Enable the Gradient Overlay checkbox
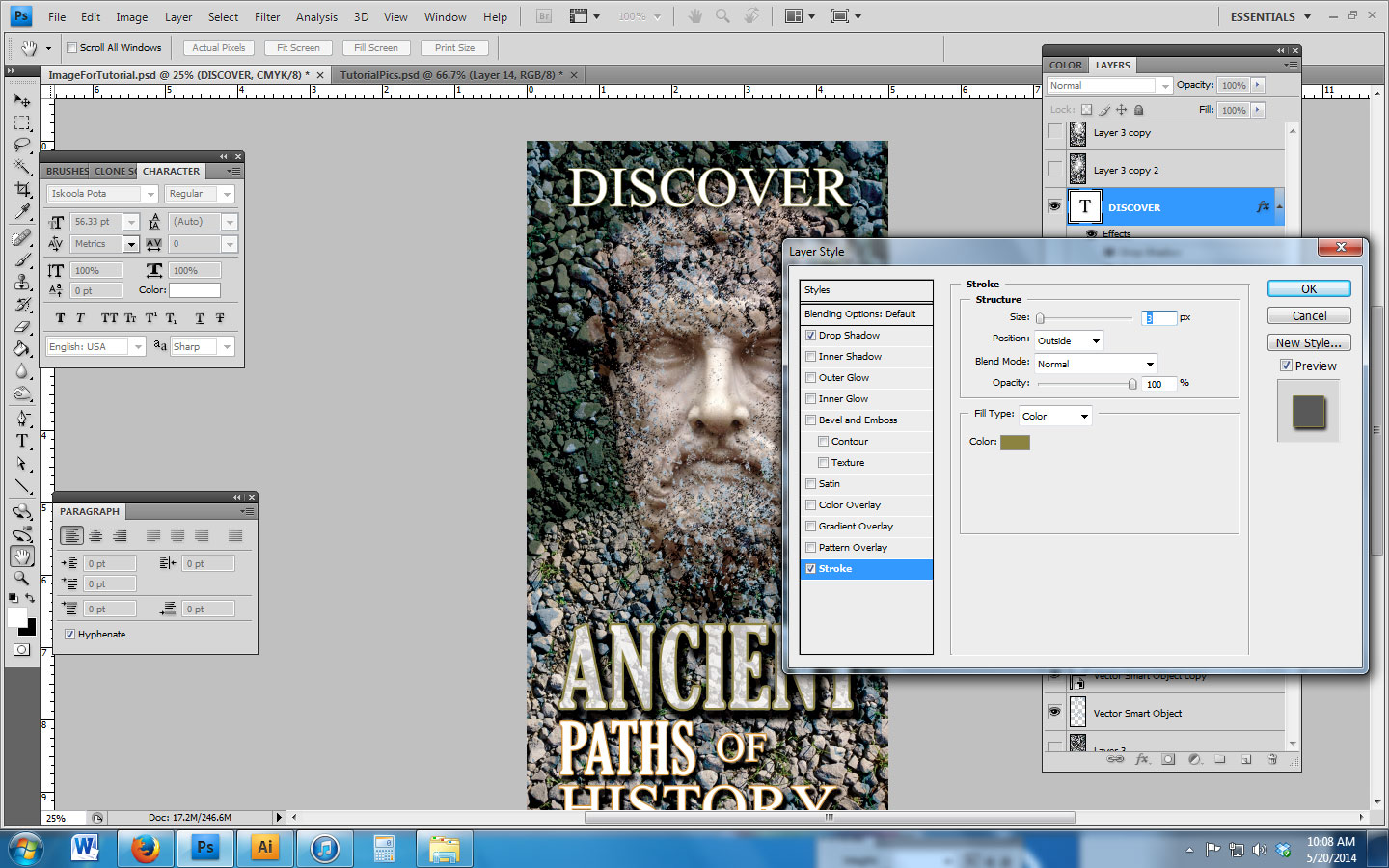Viewport: 1389px width, 868px height. click(x=810, y=527)
